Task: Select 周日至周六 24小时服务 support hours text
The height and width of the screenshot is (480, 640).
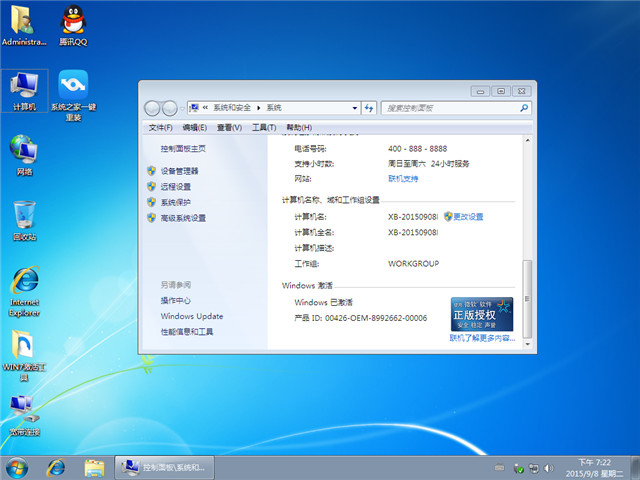Action: point(429,164)
